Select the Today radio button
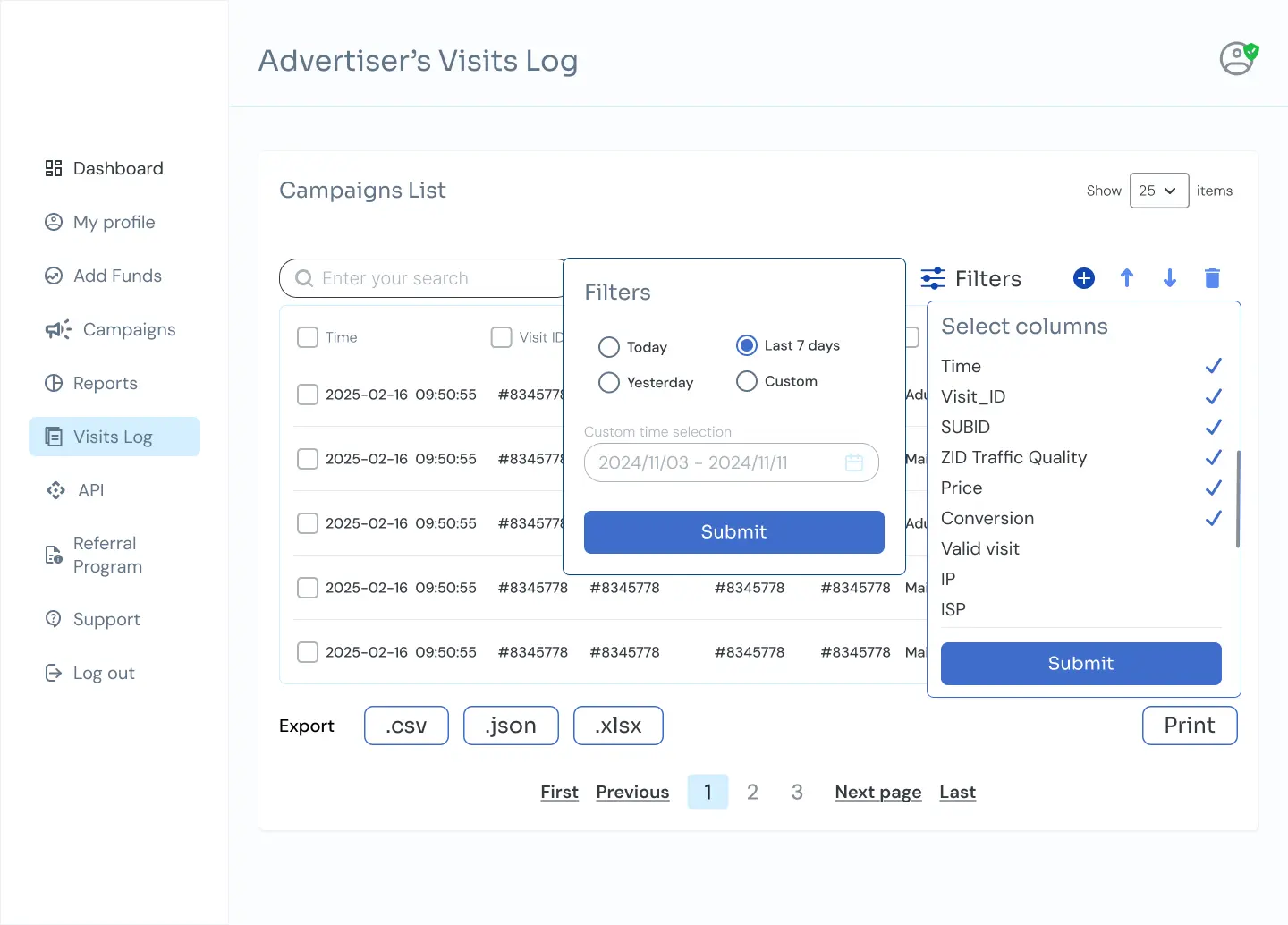 (609, 347)
